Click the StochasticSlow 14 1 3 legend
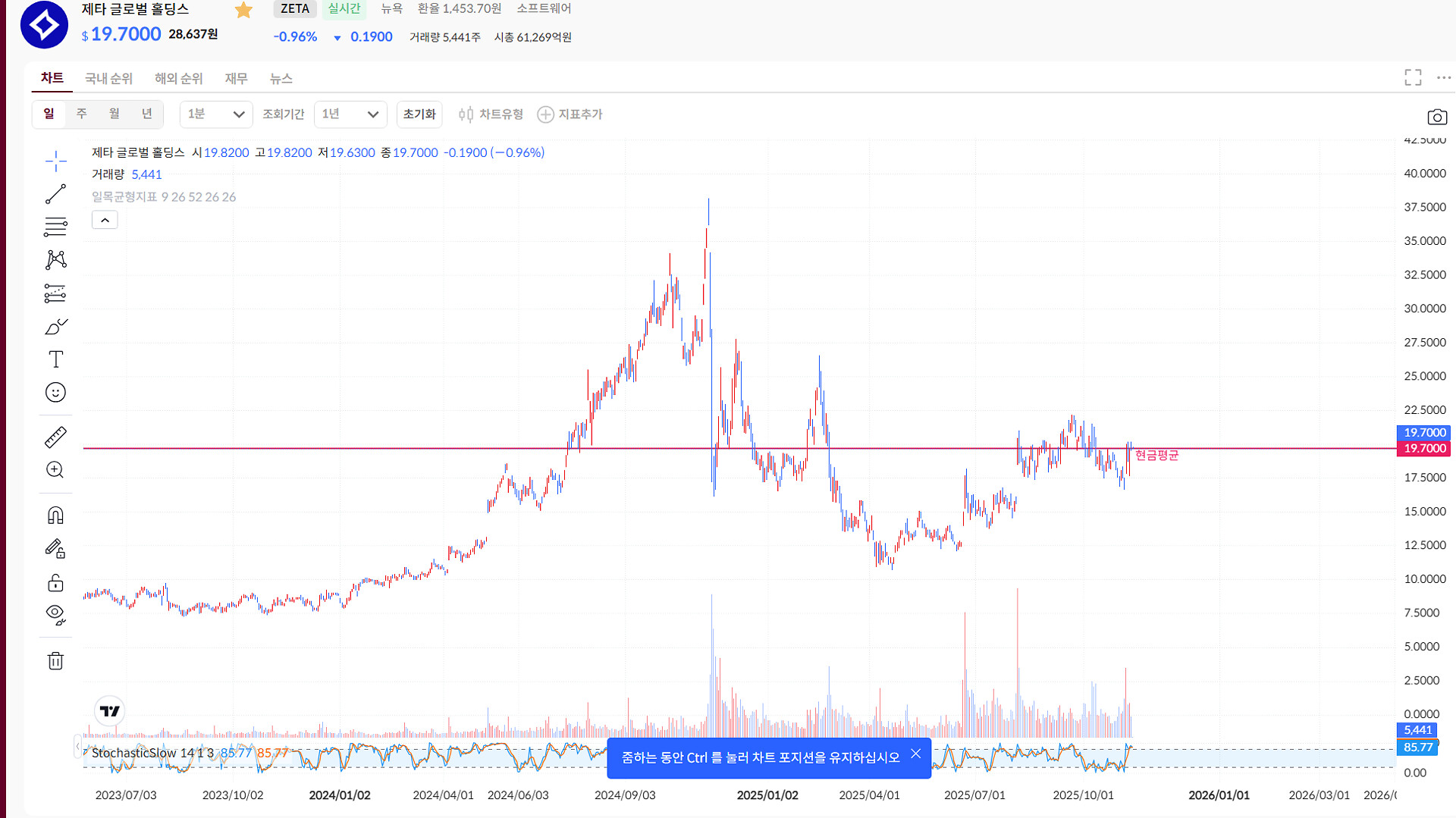Screen dimensions: 1456x818 pyautogui.click(x=152, y=753)
